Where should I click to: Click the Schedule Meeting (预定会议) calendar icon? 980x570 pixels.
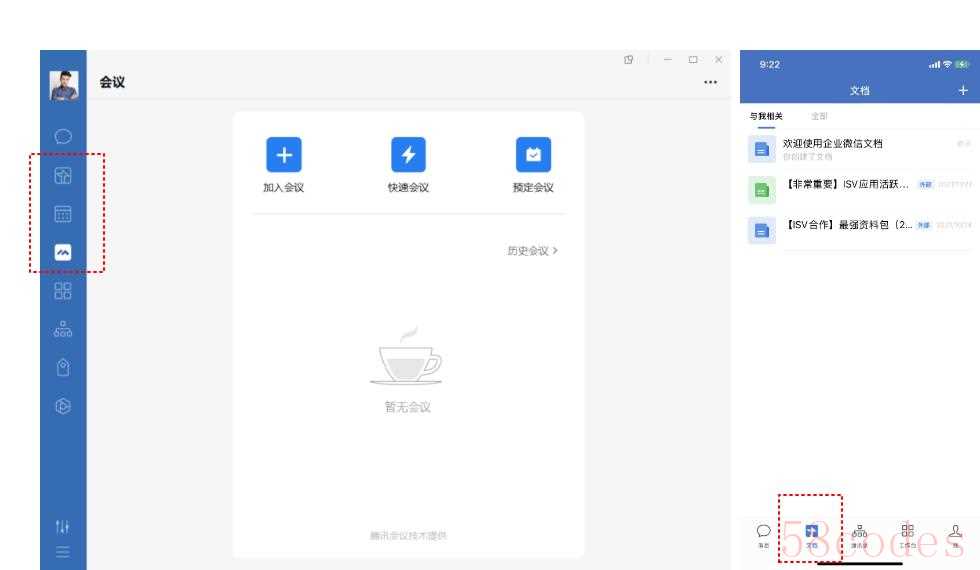(x=533, y=154)
